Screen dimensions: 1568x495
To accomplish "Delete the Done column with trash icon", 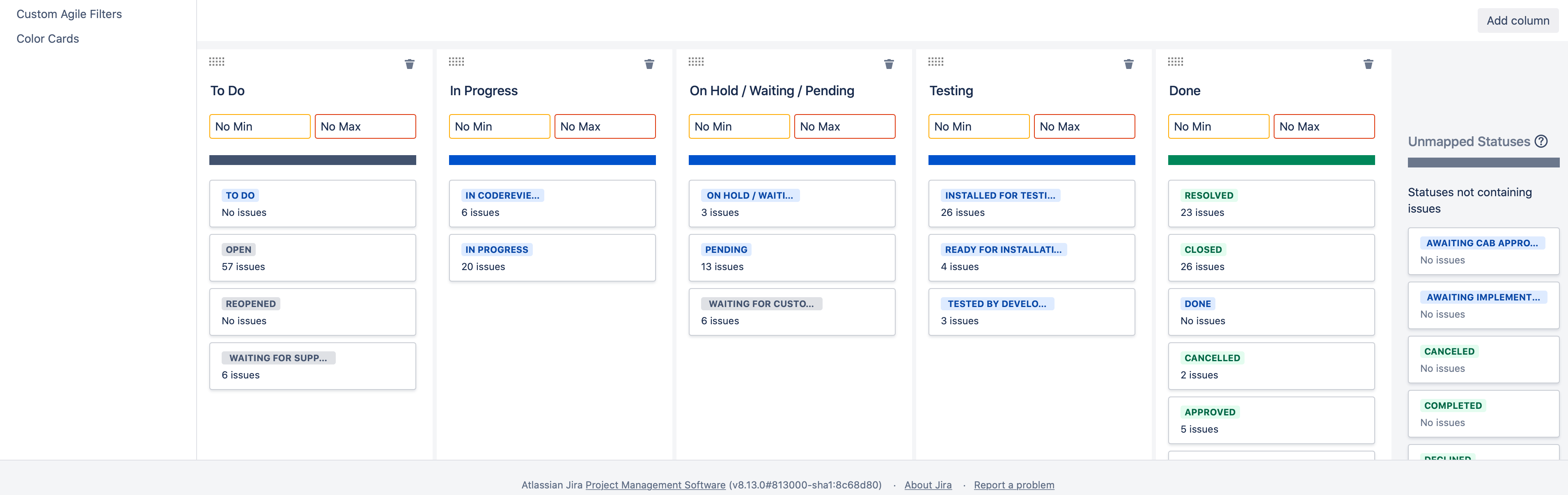I will tap(1368, 64).
